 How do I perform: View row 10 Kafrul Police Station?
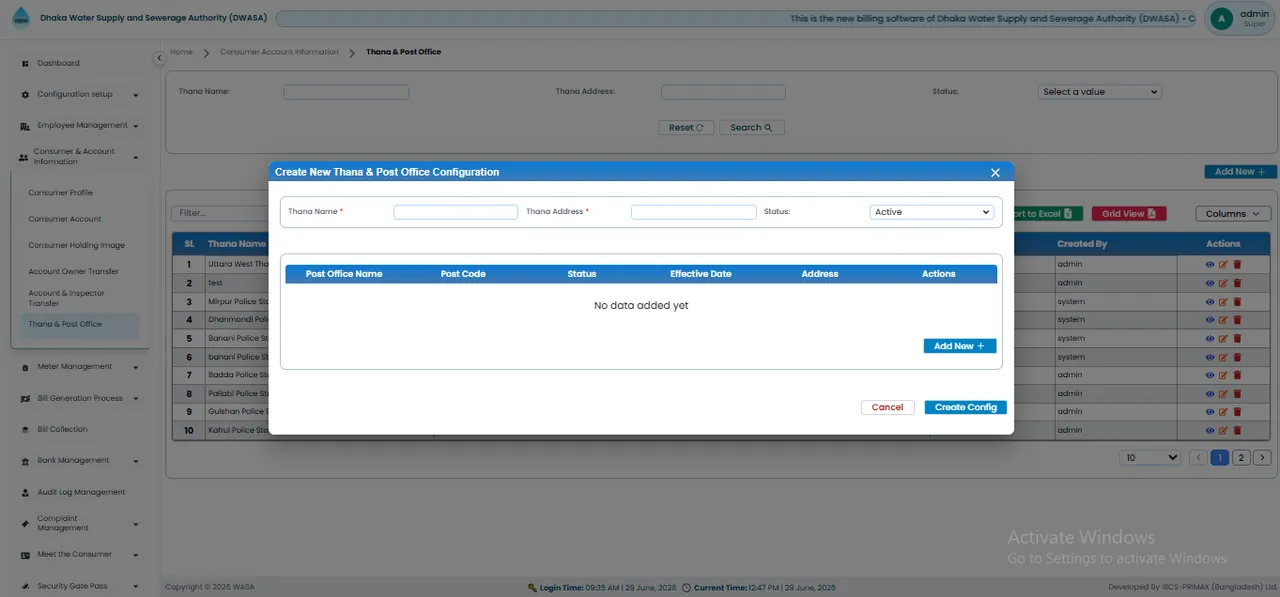(1210, 430)
